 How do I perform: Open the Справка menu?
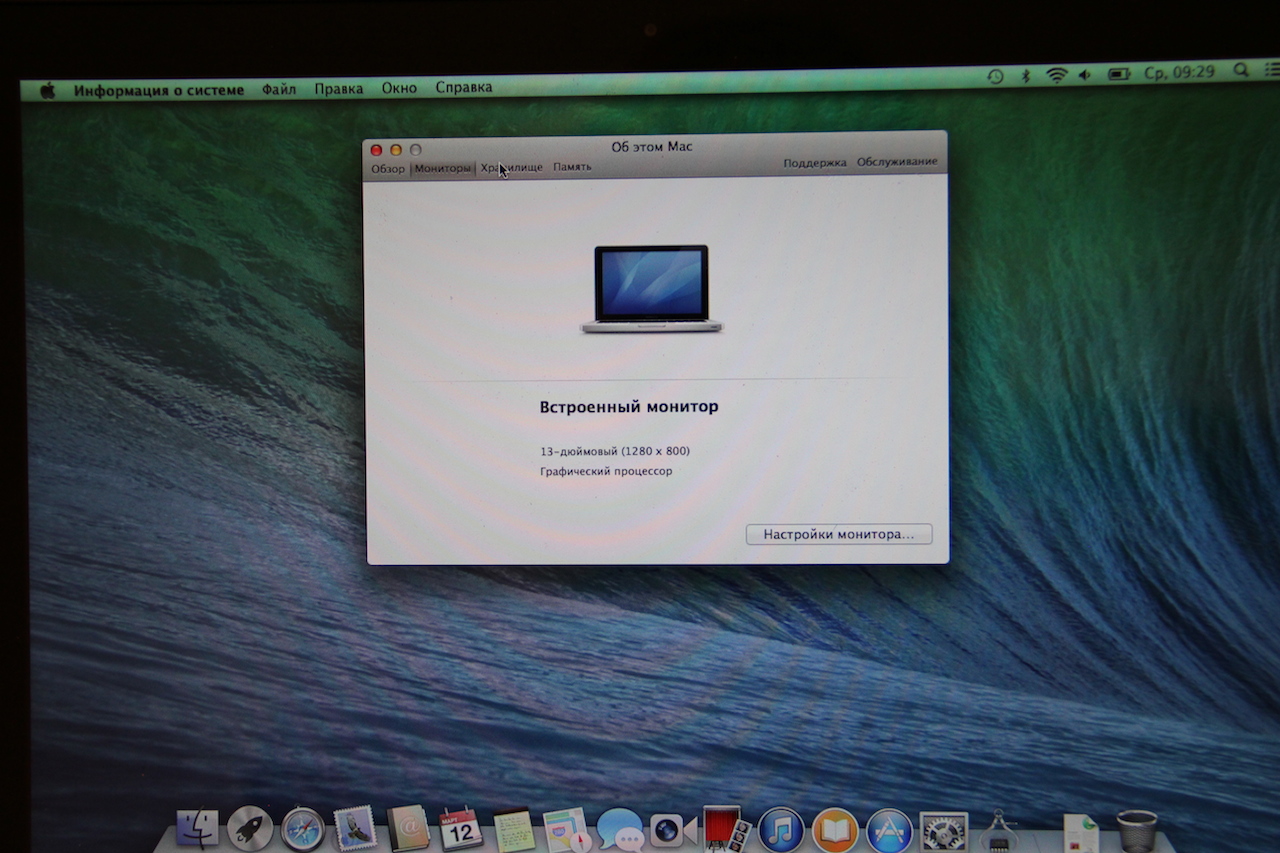click(x=464, y=87)
